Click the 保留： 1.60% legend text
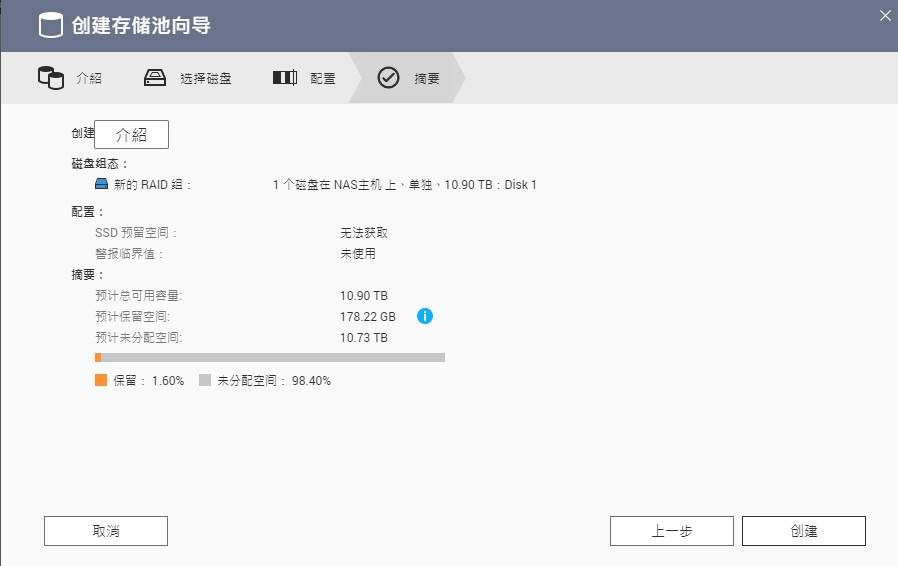This screenshot has width=898, height=566. click(x=148, y=380)
